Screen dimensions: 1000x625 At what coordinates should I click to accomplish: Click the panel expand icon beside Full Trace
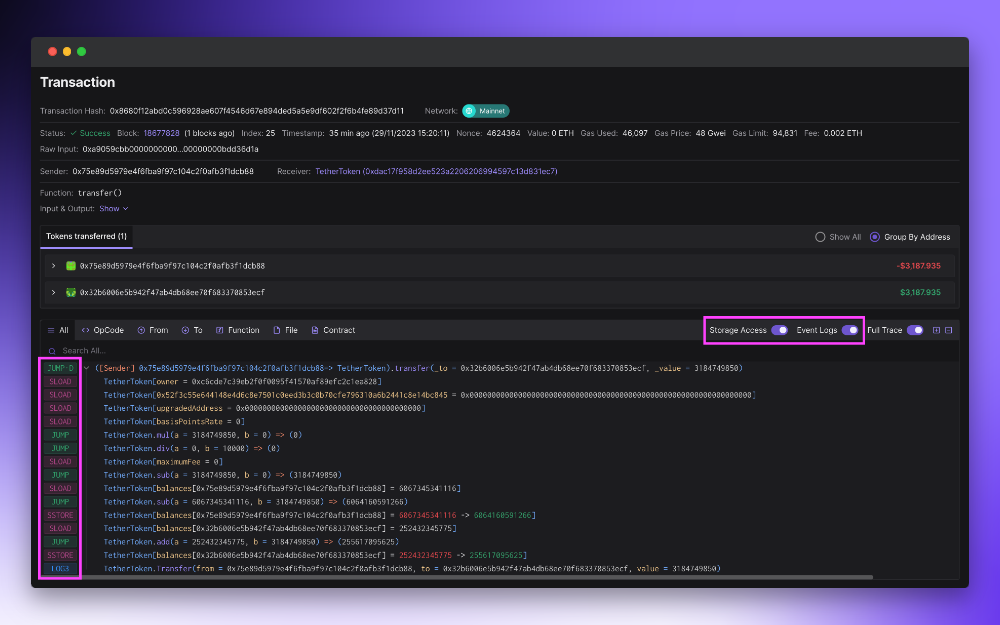[936, 329]
